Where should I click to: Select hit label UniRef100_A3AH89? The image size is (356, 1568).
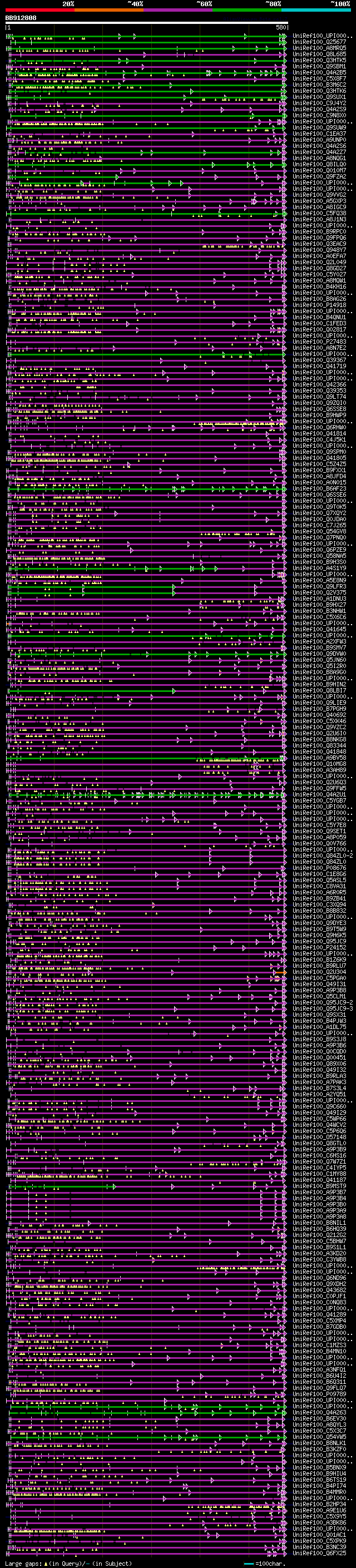(319, 770)
